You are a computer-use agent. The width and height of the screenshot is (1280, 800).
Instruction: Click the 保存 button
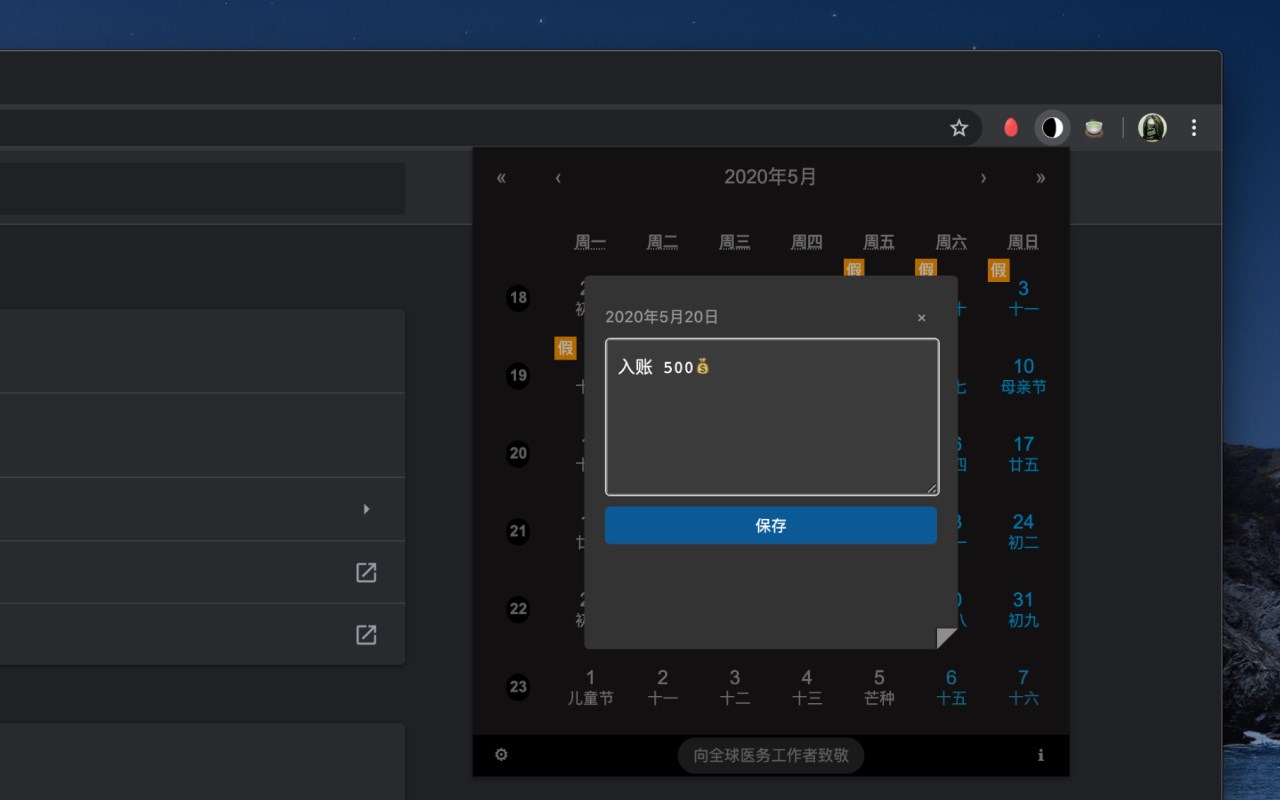[x=771, y=525]
